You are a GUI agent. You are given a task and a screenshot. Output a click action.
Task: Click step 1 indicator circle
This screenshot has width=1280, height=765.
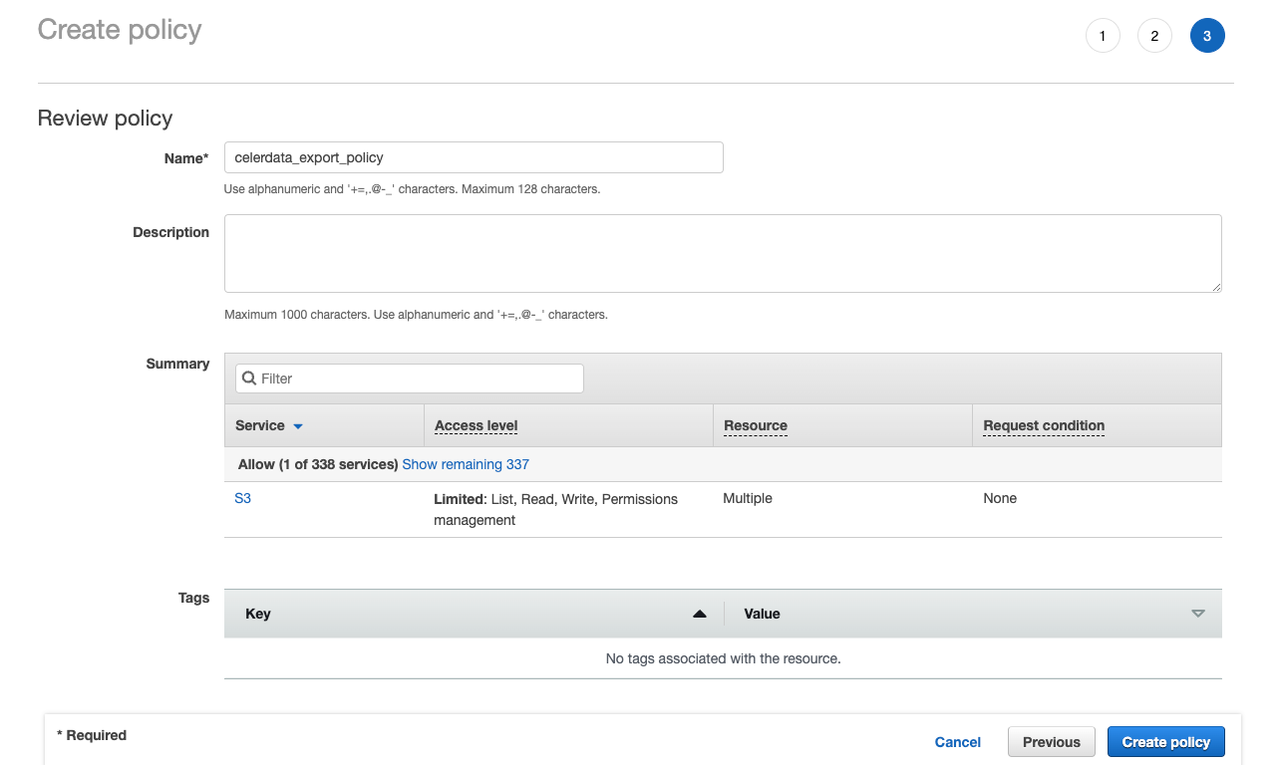(1103, 35)
